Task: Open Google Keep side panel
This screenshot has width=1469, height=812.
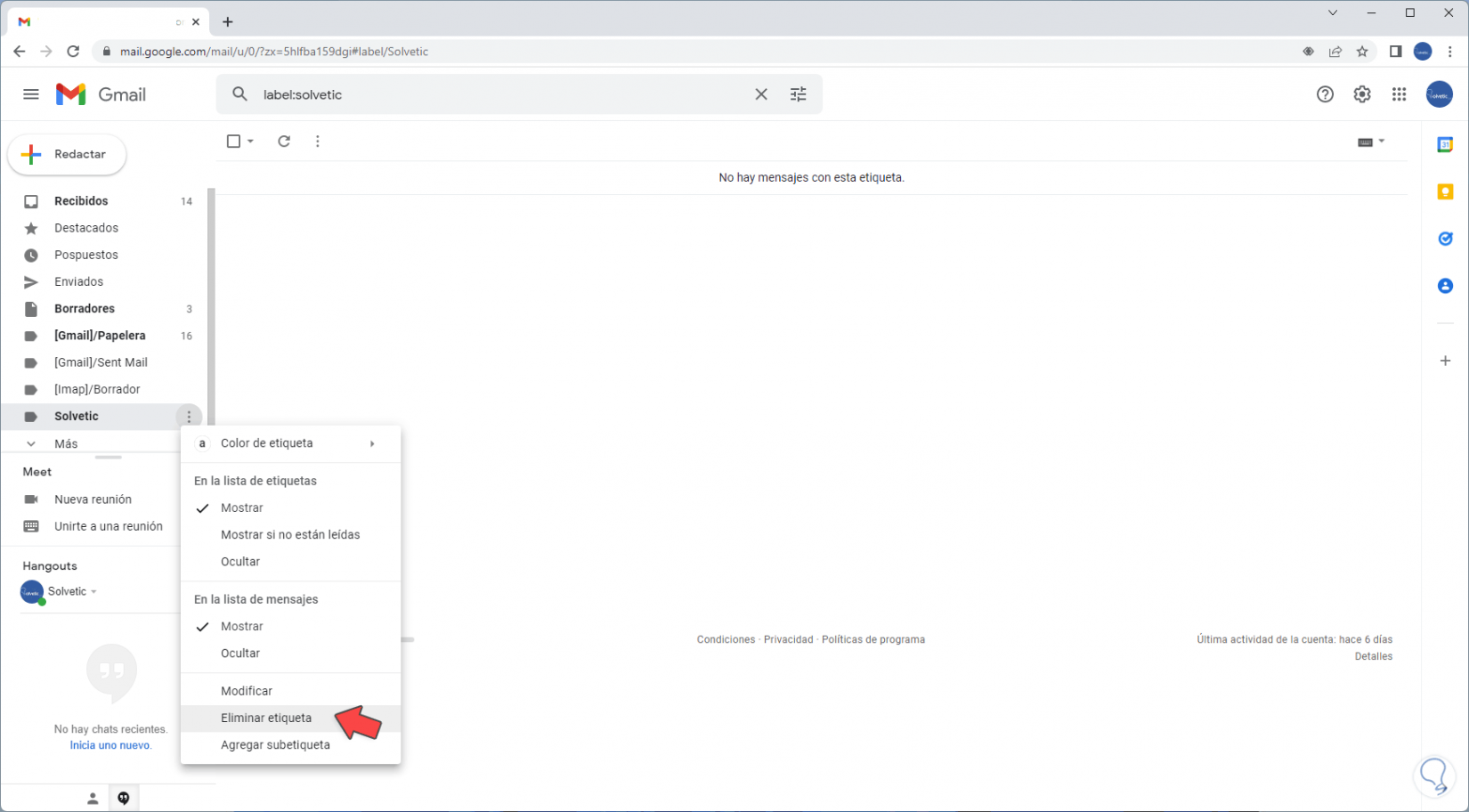Action: click(1445, 191)
